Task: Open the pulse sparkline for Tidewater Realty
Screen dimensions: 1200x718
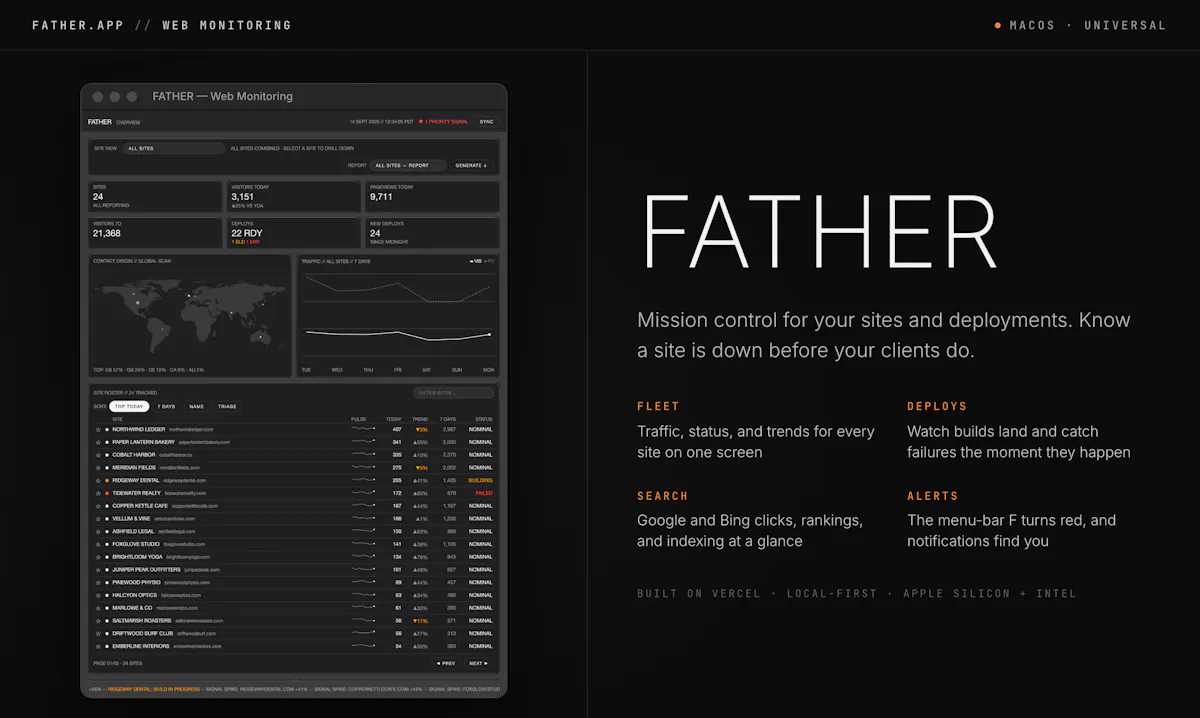Action: pos(363,493)
